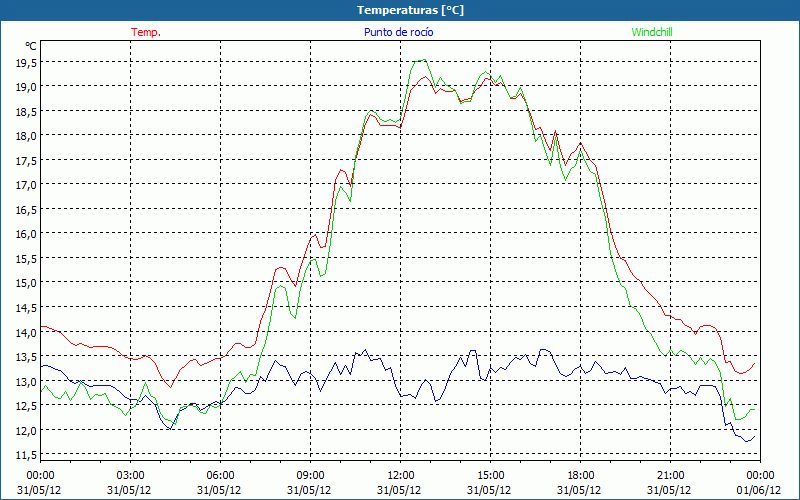Click the 12,5 y-axis value
This screenshot has height=500, width=800.
[26, 406]
